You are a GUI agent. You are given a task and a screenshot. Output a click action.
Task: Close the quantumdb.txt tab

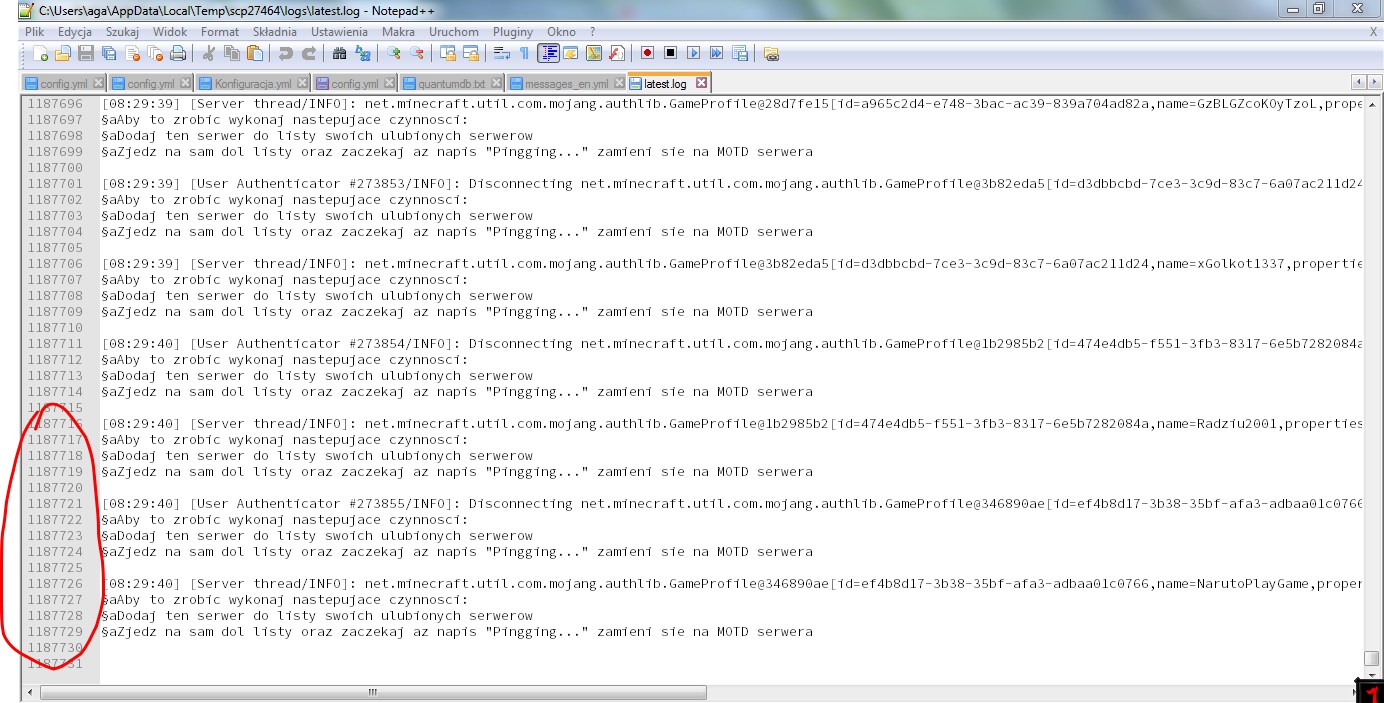click(x=496, y=83)
